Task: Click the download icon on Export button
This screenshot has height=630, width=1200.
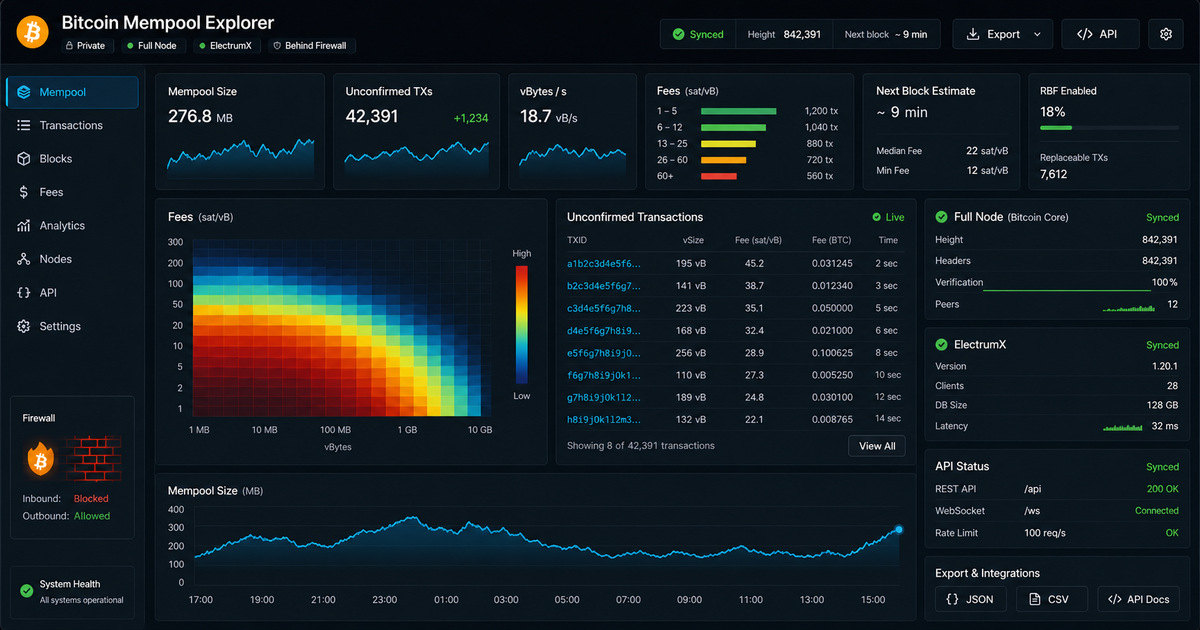Action: [973, 34]
